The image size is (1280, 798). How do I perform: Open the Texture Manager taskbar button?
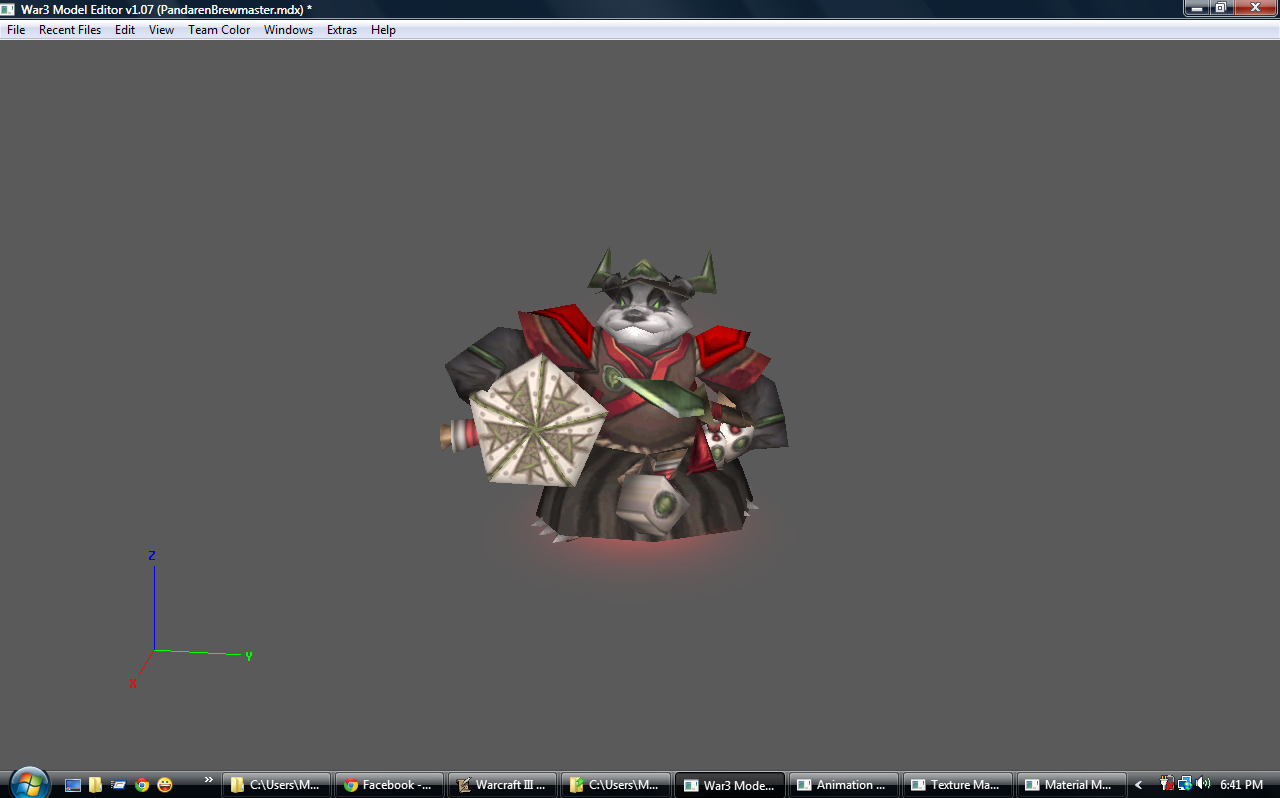coord(958,785)
